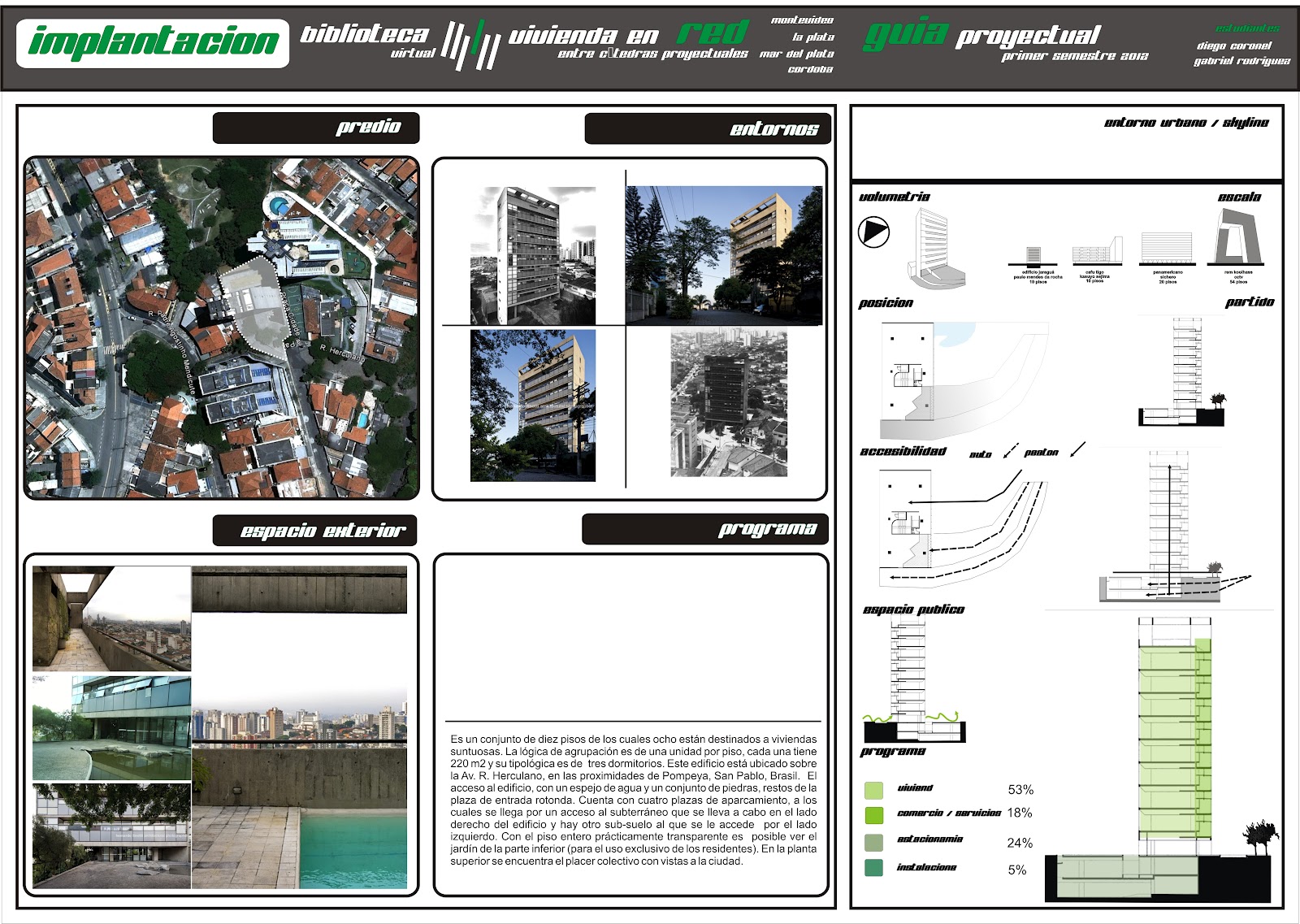Click the black 'programa' banner above the text box
Image resolution: width=1300 pixels, height=924 pixels.
(705, 529)
